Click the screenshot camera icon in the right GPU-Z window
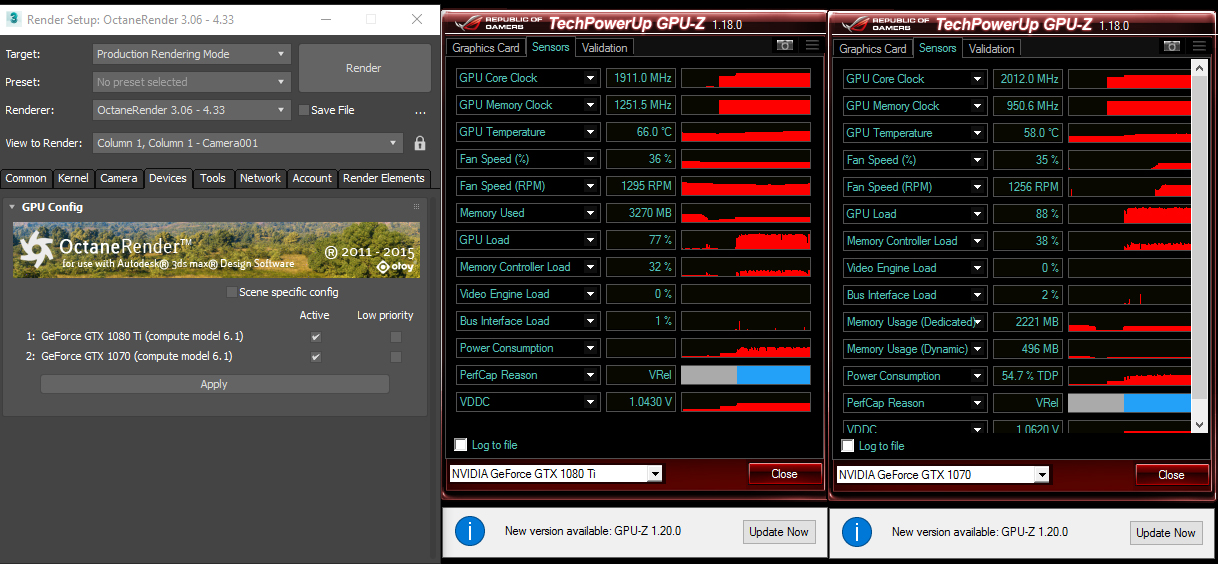 click(x=1172, y=47)
